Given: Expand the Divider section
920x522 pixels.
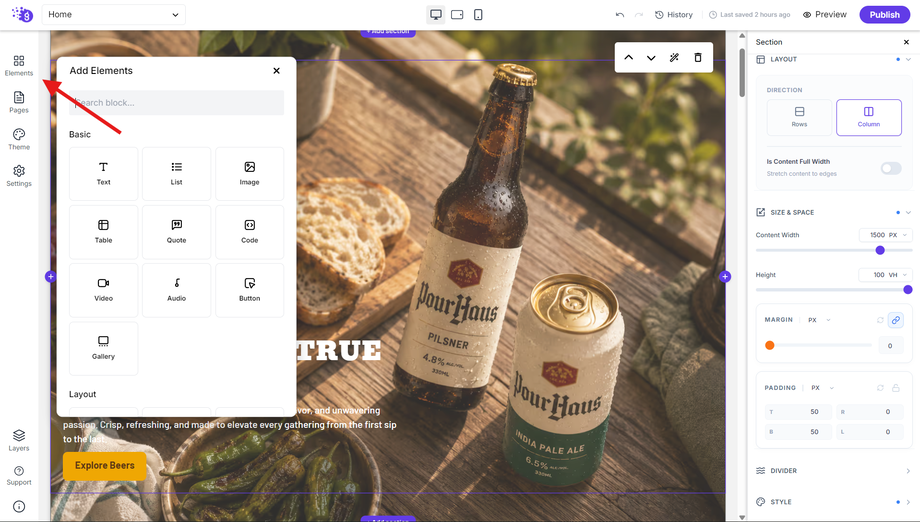Looking at the screenshot, I should point(833,470).
